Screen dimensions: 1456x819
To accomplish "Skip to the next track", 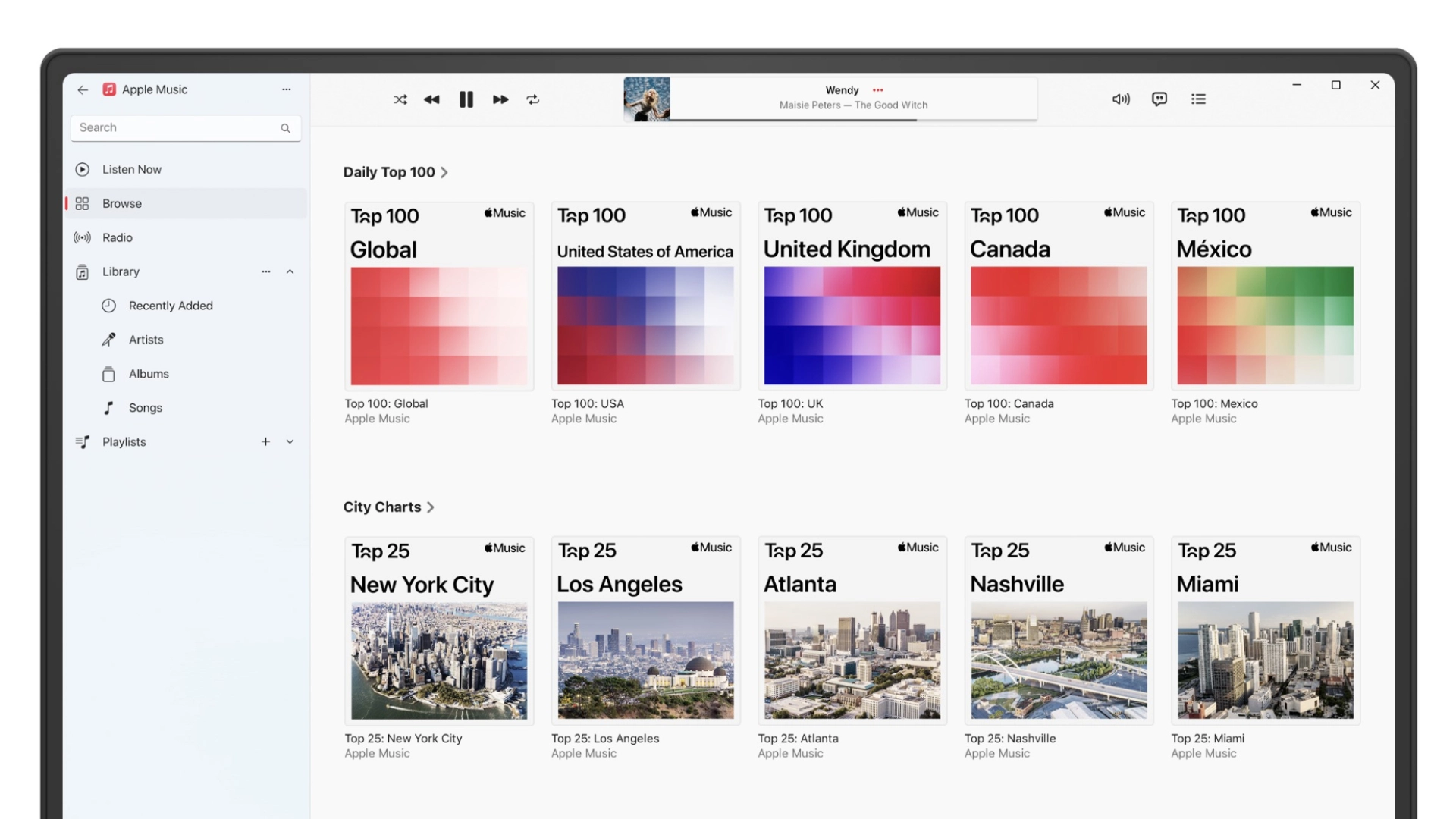I will pos(500,99).
